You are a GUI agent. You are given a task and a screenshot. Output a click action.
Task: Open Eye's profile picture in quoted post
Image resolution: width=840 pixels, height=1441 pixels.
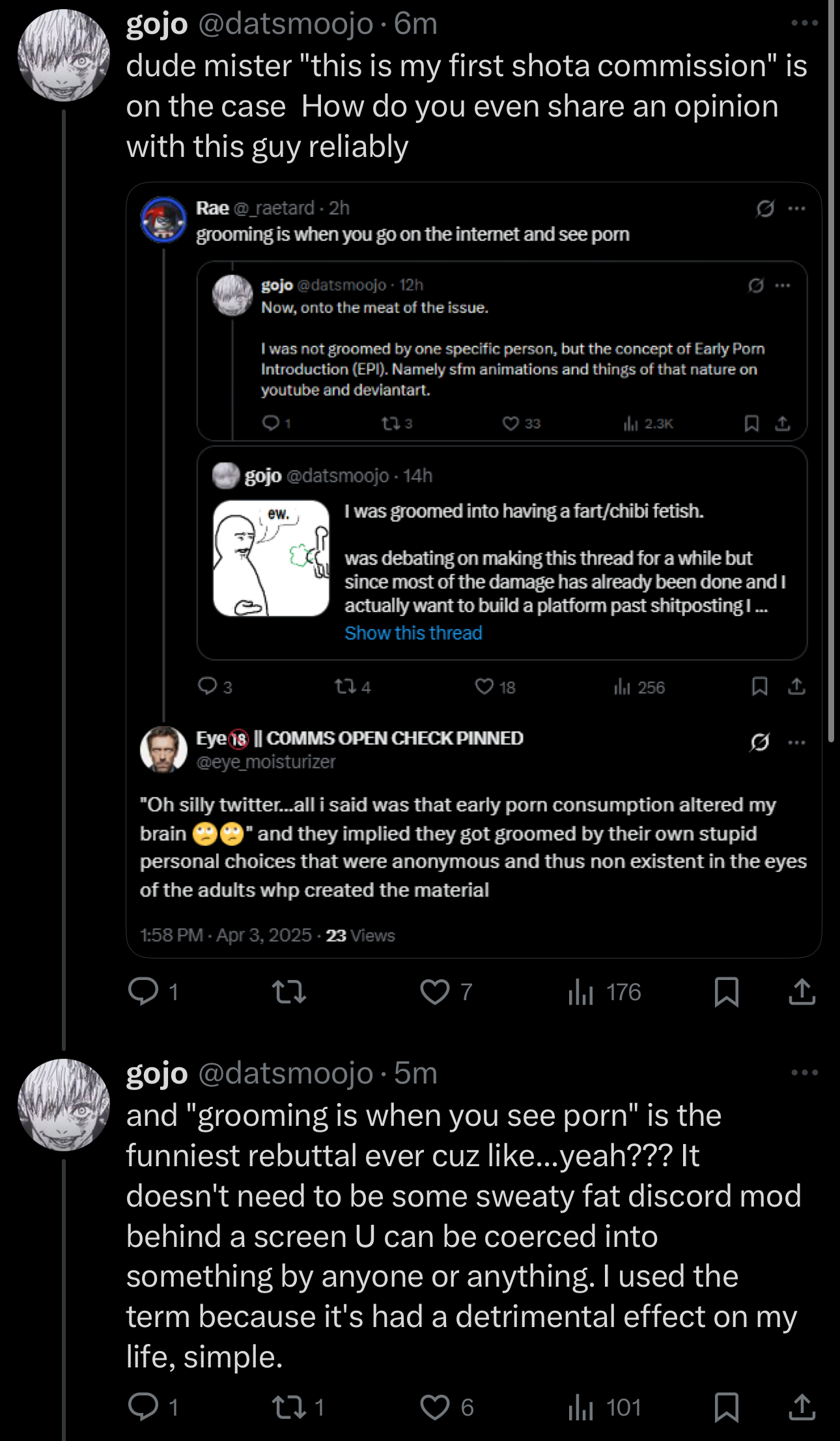coord(163,749)
